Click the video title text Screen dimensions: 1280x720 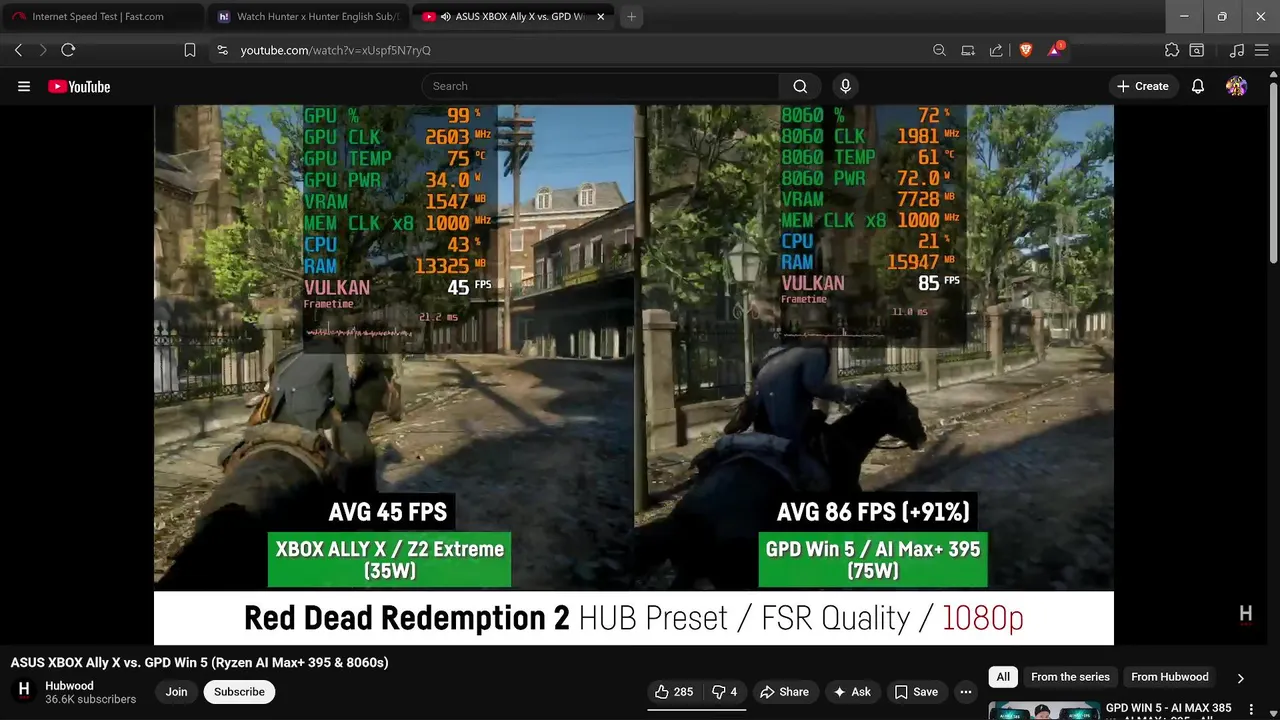pos(200,662)
